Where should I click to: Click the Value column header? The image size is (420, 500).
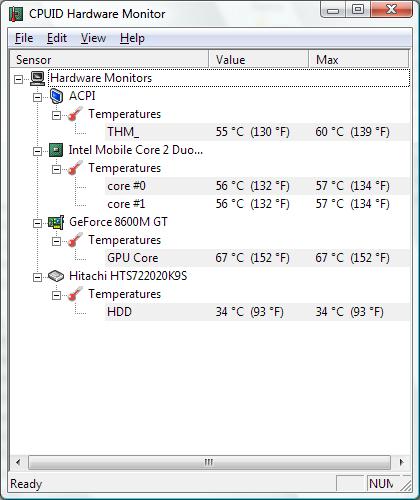[259, 59]
